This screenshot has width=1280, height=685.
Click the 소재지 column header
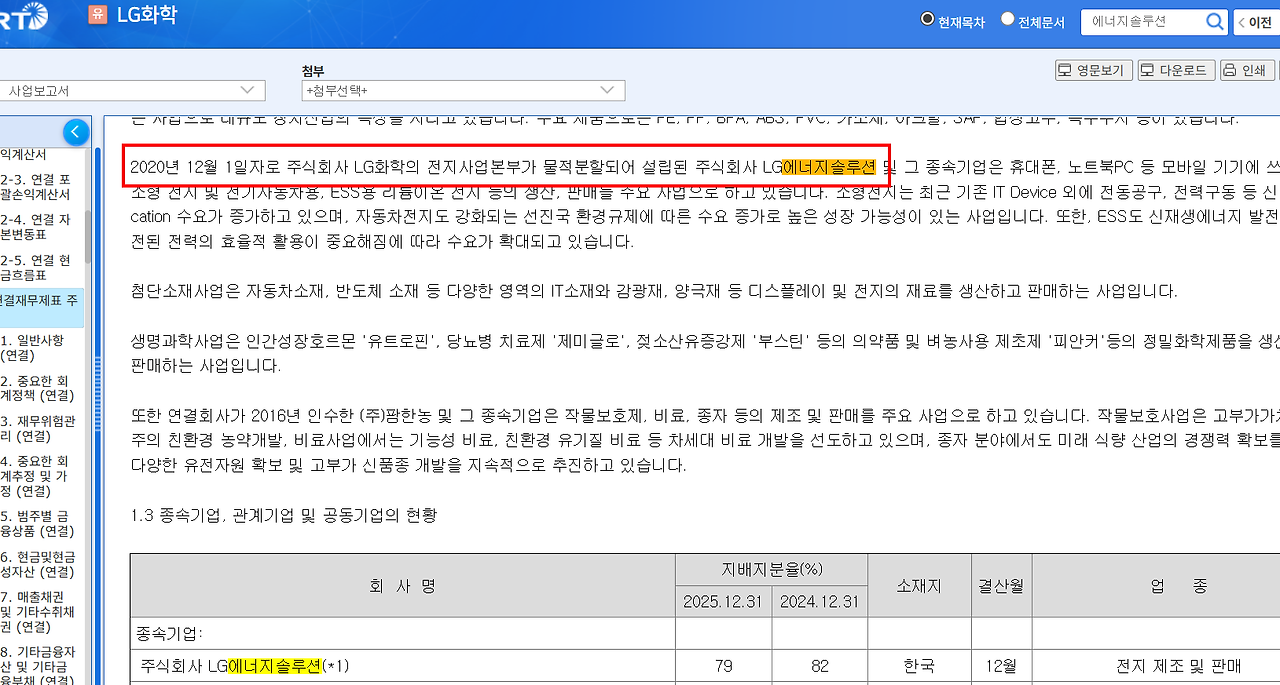(919, 586)
